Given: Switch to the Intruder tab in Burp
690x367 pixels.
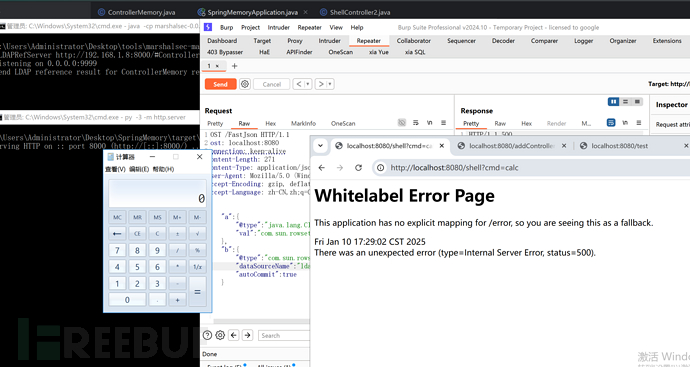Looking at the screenshot, I should pyautogui.click(x=330, y=40).
